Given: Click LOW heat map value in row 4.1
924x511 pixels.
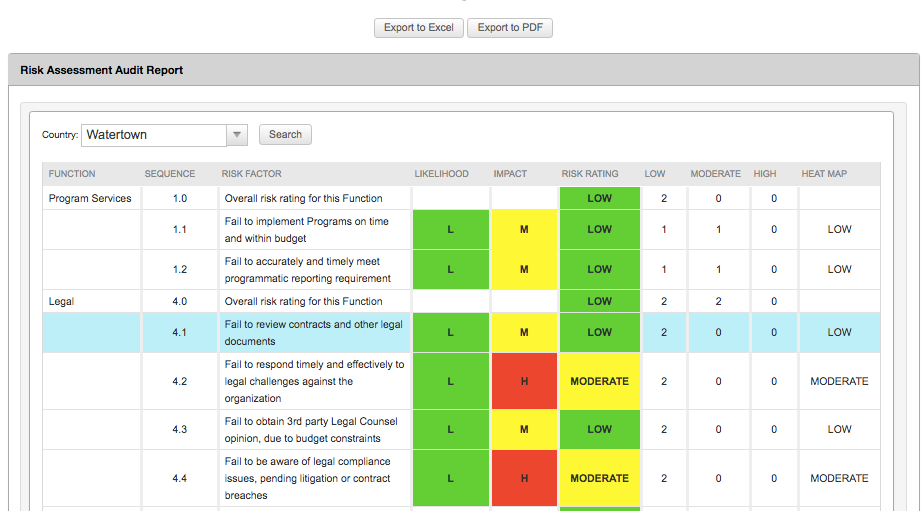Looking at the screenshot, I should click(x=839, y=332).
